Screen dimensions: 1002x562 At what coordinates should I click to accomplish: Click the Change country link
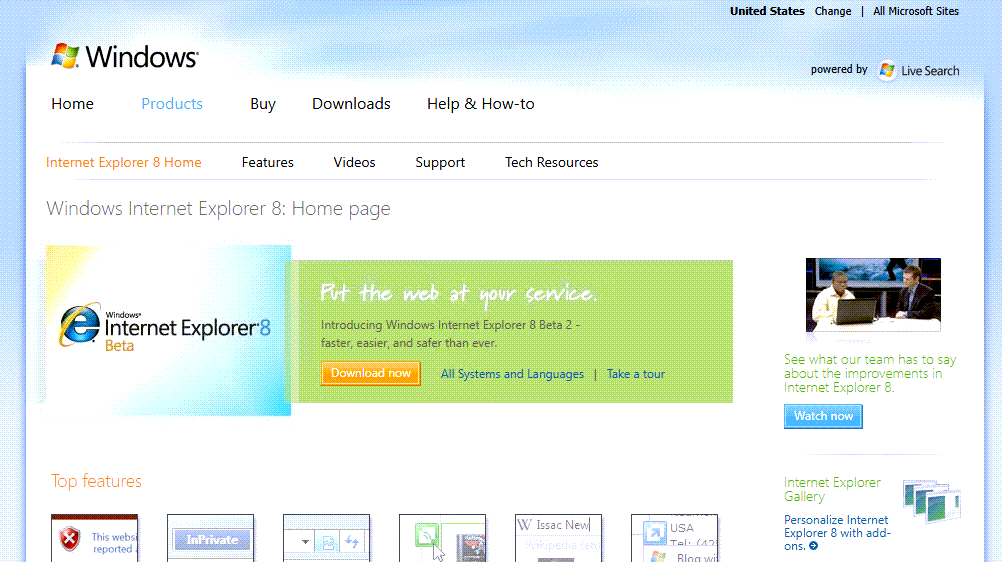pyautogui.click(x=833, y=11)
